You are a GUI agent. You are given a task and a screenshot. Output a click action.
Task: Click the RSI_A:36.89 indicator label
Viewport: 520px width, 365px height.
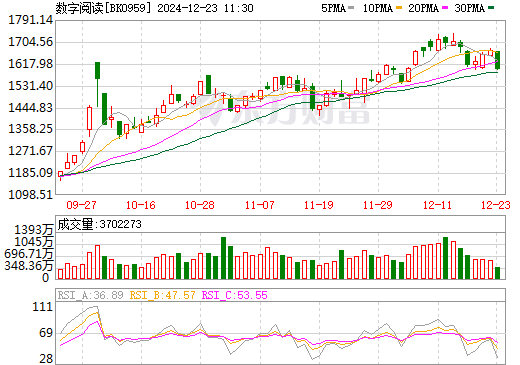coord(90,295)
